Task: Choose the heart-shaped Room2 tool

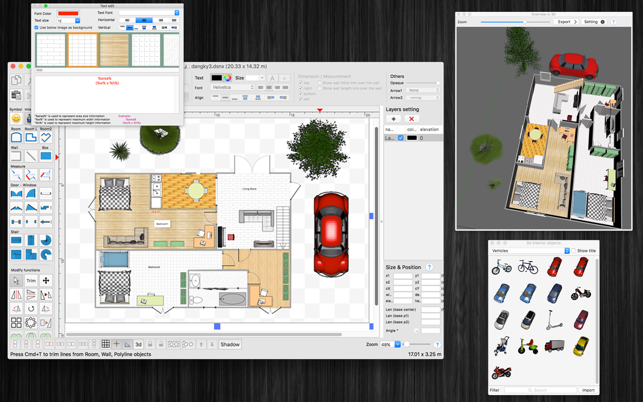Action: click(46, 137)
